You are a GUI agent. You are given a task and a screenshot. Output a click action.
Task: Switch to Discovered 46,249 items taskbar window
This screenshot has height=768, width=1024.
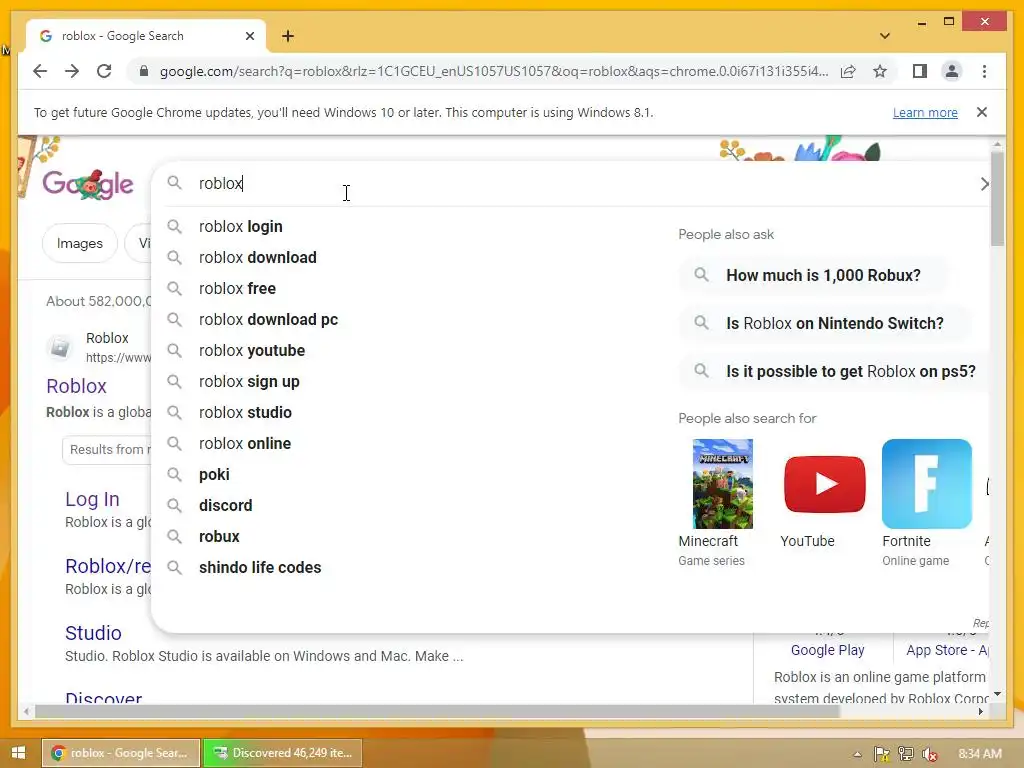(x=283, y=753)
